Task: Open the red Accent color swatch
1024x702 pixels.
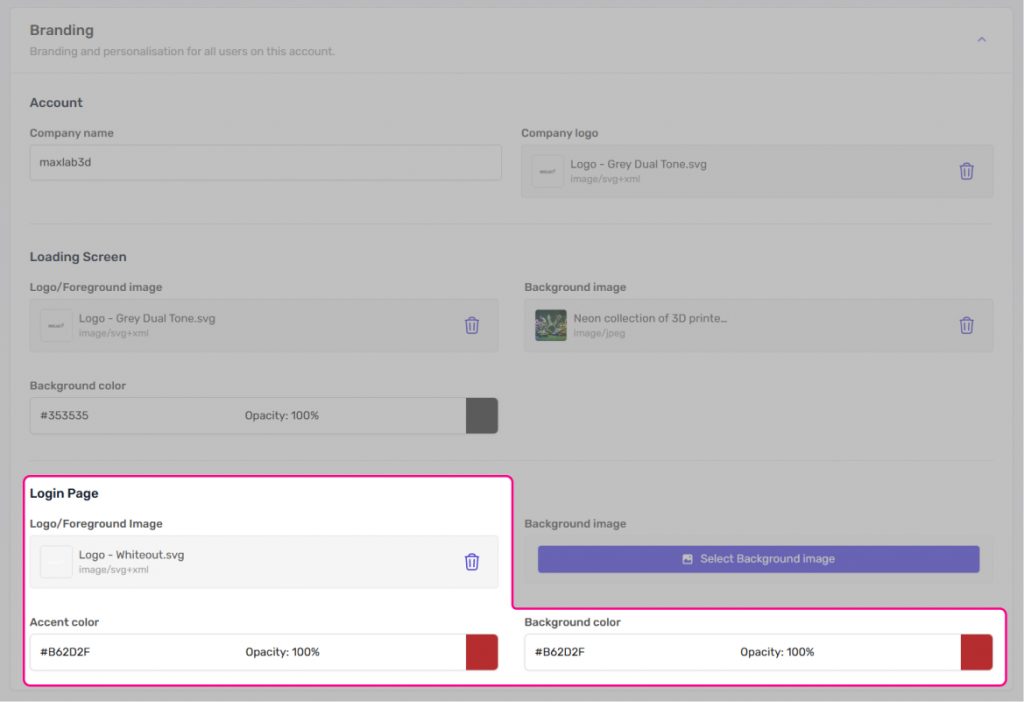Action: [482, 652]
